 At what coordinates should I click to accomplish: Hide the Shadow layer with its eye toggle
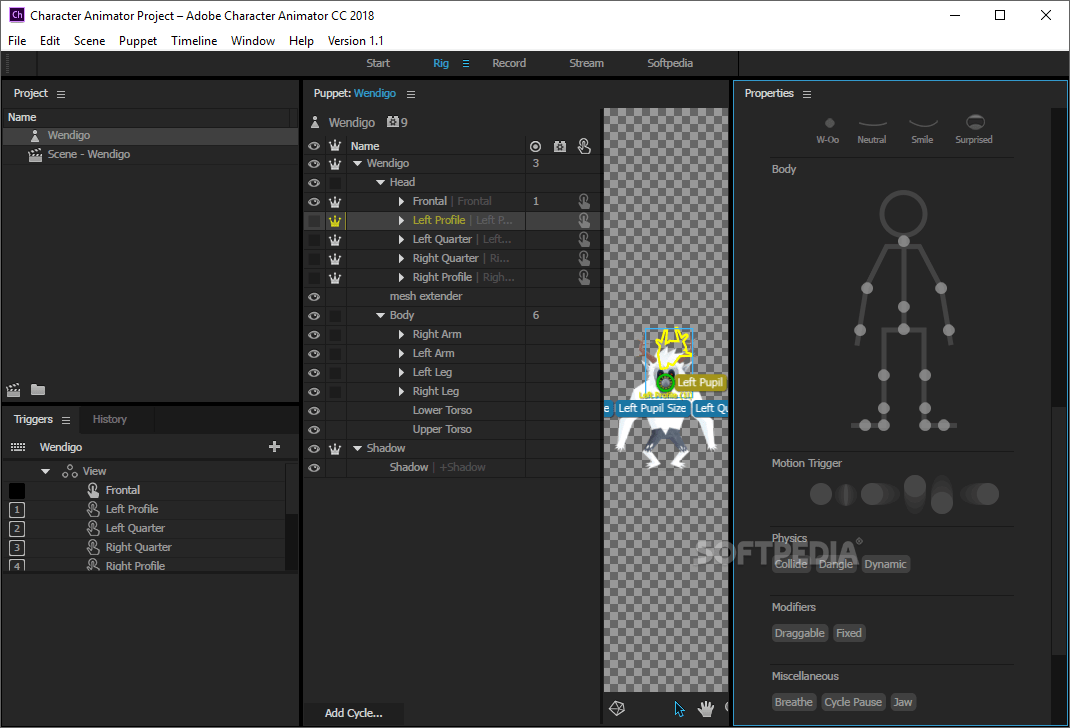[313, 448]
